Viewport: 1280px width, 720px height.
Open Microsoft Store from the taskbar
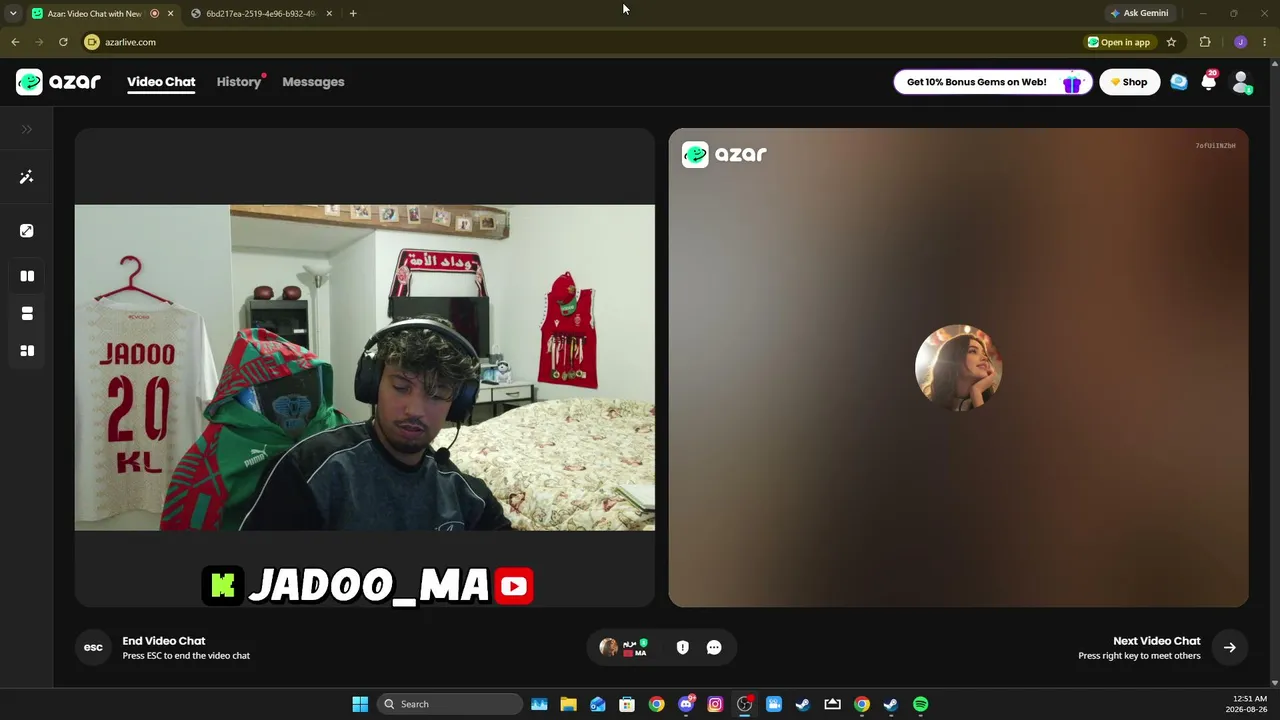coord(627,704)
